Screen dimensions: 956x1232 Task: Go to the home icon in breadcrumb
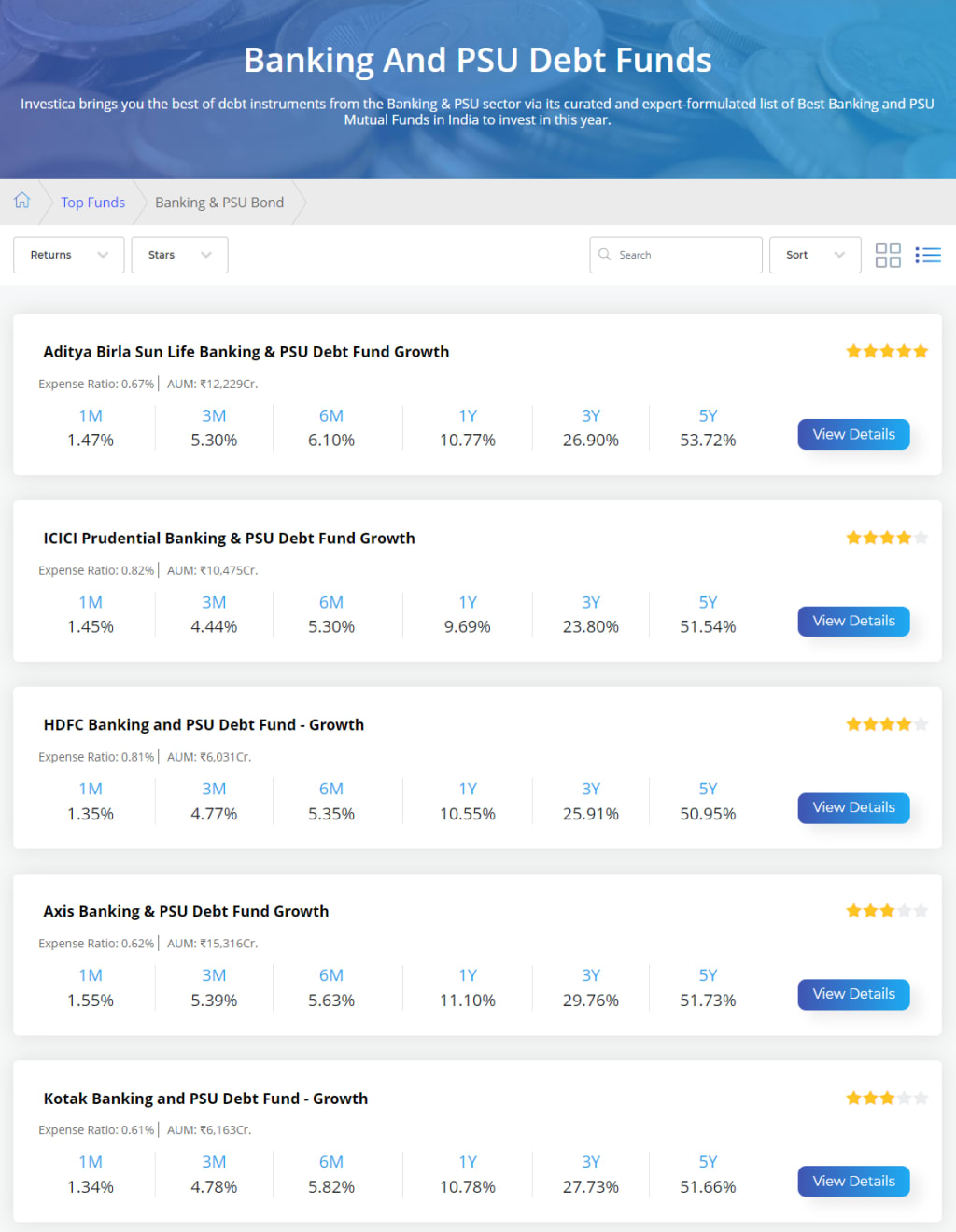pyautogui.click(x=22, y=201)
